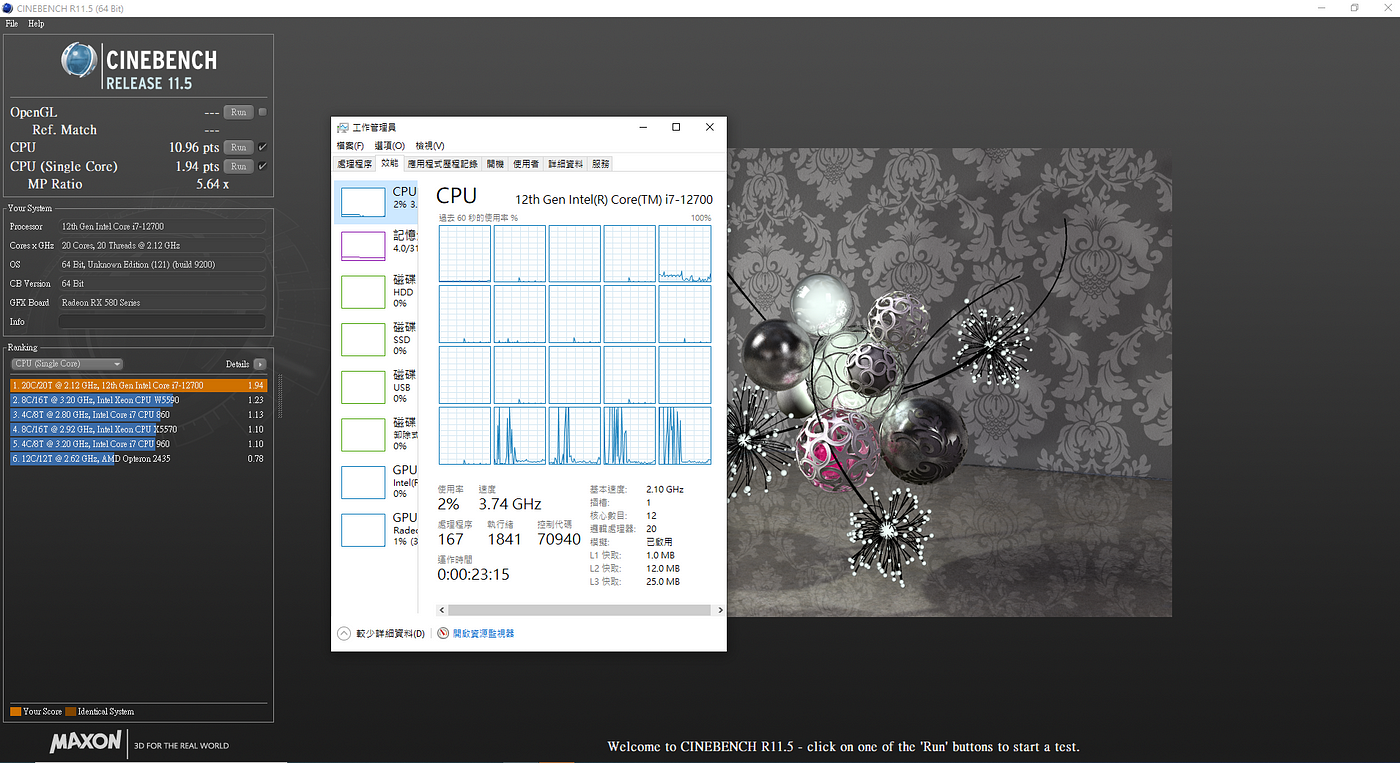Viewport: 1400px width, 763px height.
Task: Minimize the Task Manager window
Action: click(643, 127)
